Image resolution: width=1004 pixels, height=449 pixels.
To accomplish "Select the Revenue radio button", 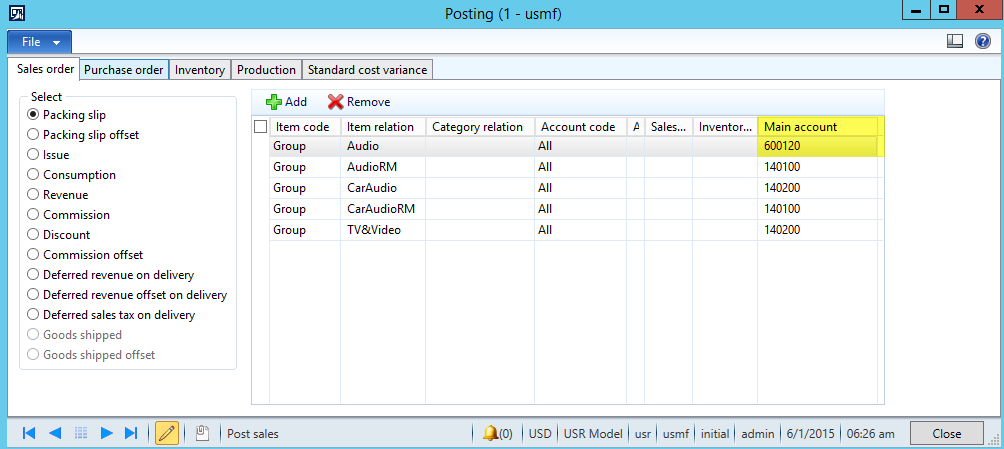I will pos(34,195).
